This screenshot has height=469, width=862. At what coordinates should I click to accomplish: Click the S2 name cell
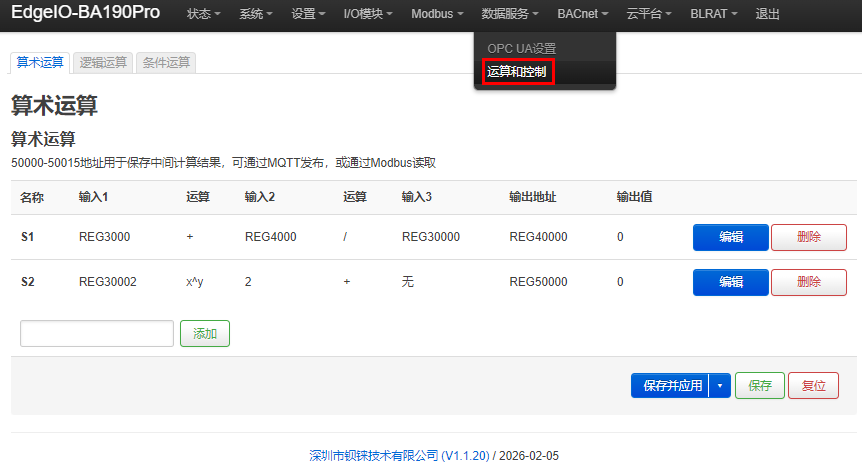(x=27, y=282)
